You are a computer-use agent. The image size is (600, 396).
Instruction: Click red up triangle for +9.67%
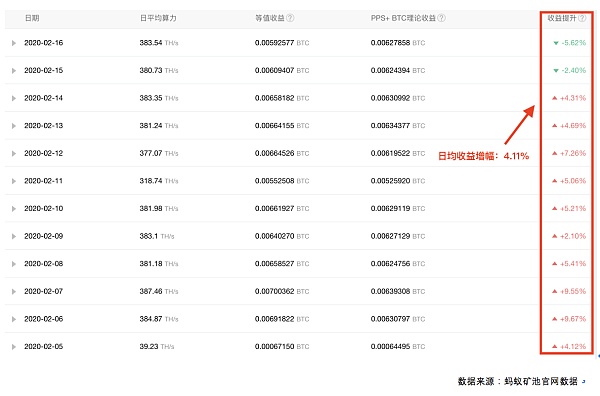click(x=554, y=319)
